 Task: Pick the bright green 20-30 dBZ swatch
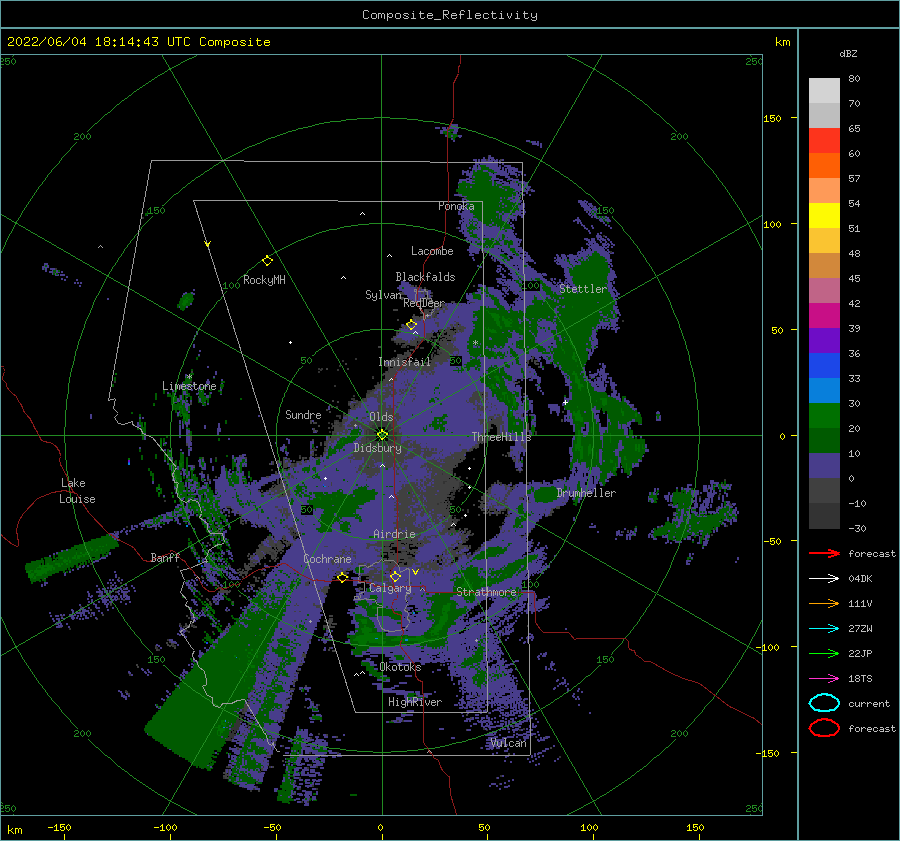pyautogui.click(x=824, y=416)
